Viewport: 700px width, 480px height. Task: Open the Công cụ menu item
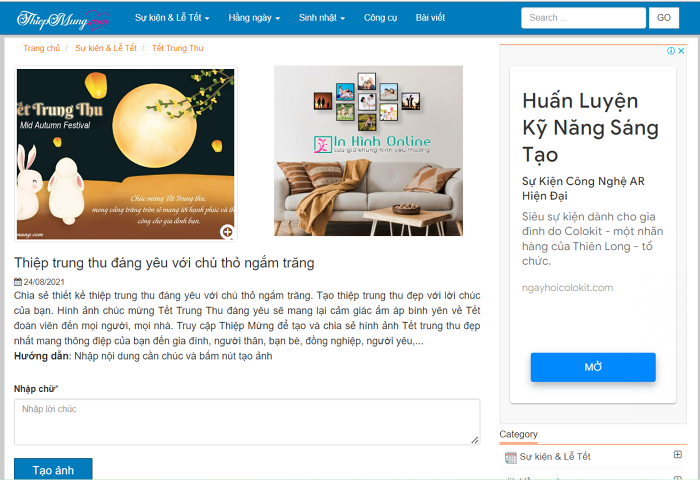coord(380,18)
